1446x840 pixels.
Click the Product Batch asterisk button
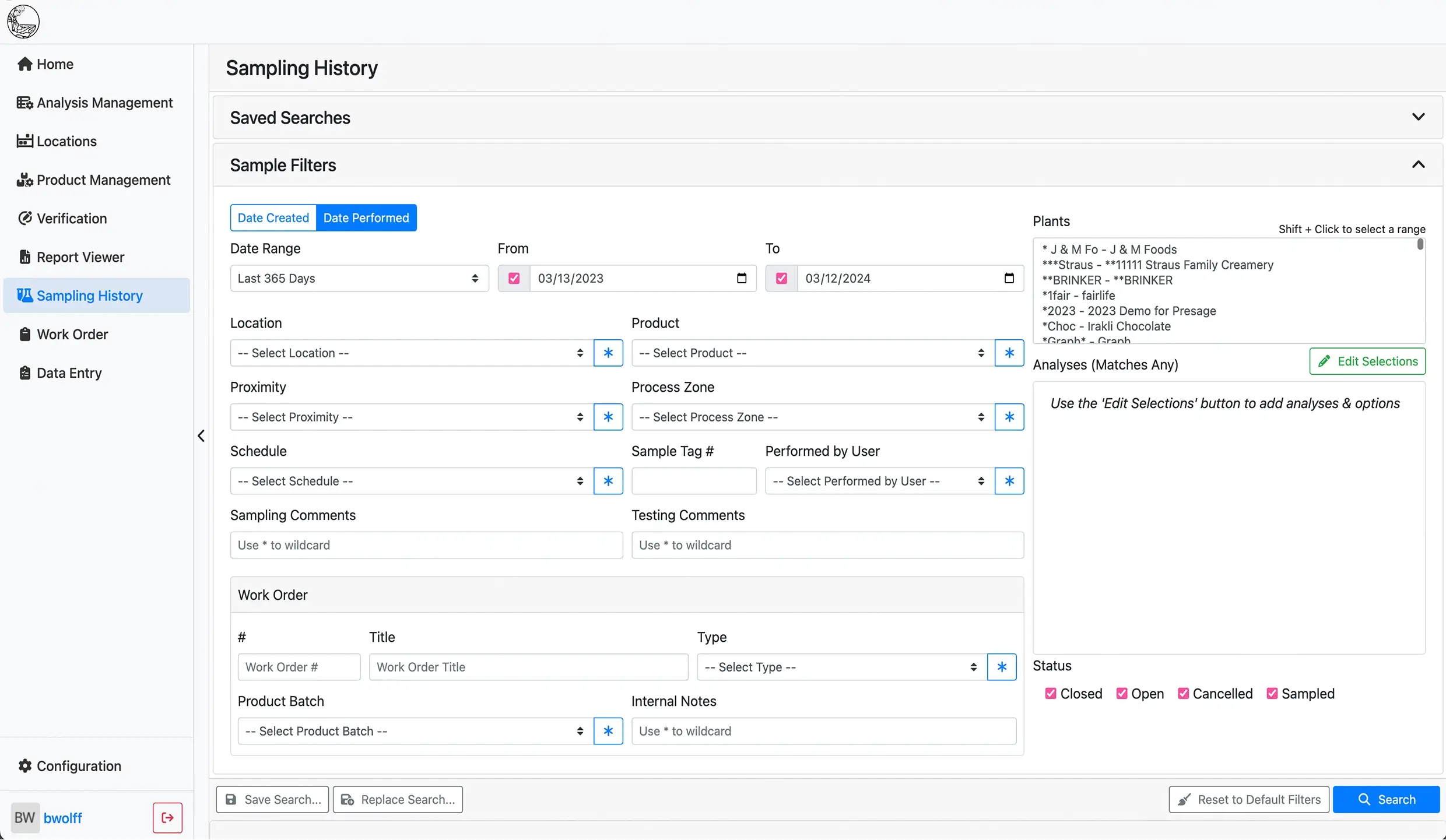[608, 731]
